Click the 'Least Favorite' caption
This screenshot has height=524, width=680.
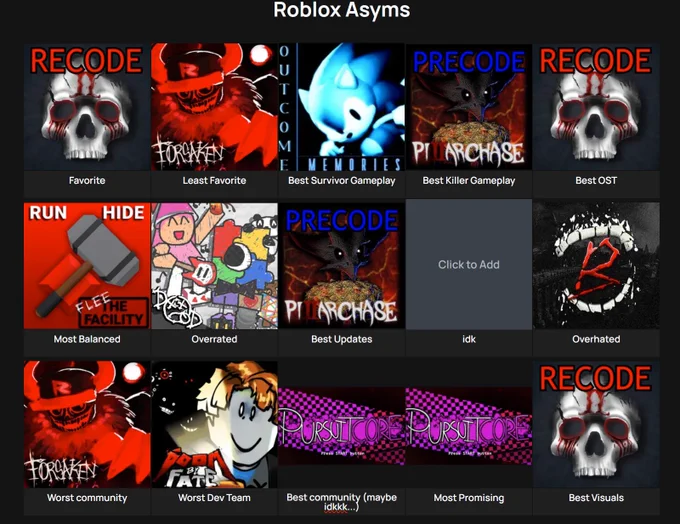[x=214, y=180]
